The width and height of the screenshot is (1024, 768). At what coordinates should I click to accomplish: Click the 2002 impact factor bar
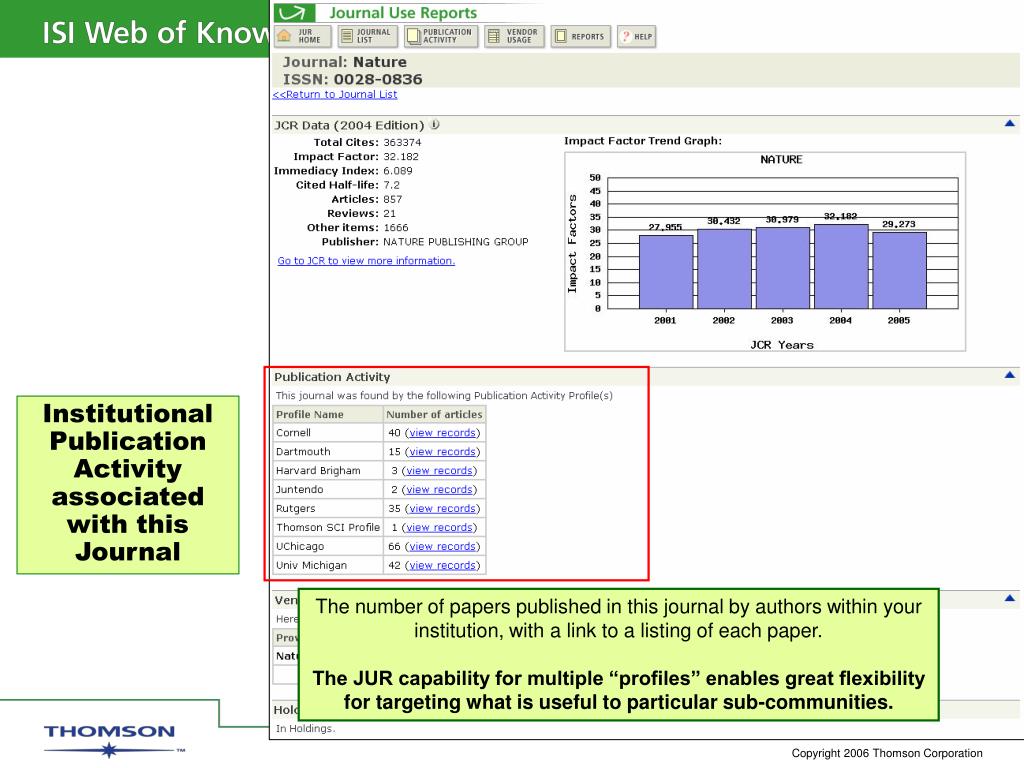(x=724, y=268)
